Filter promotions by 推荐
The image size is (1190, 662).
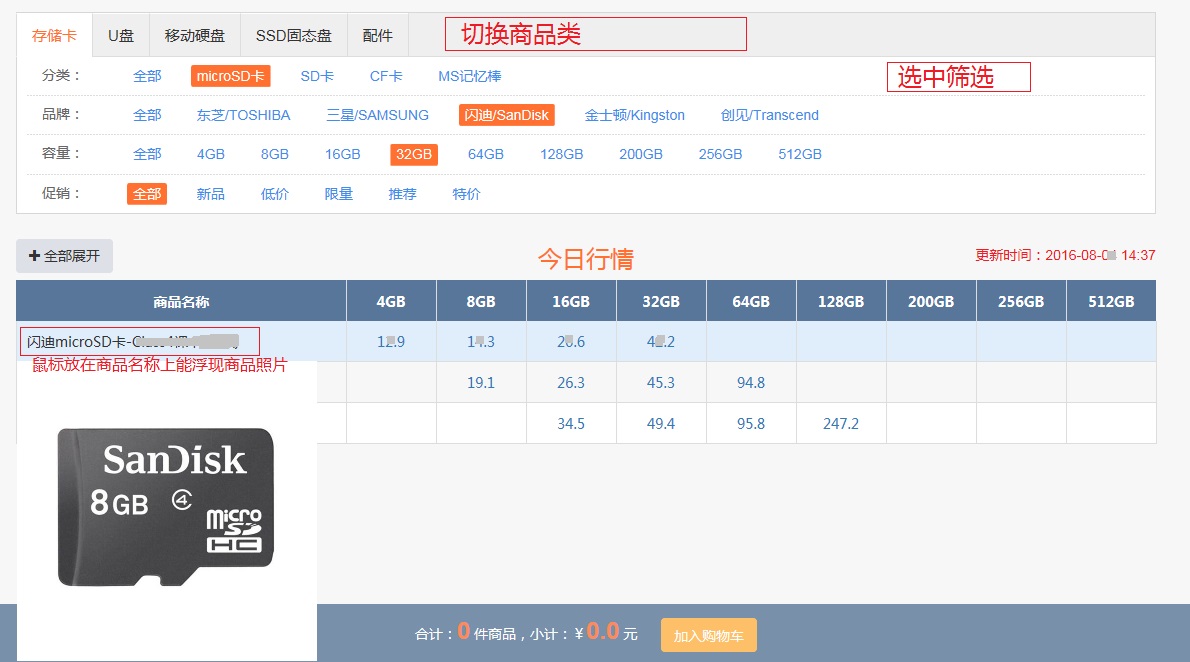click(x=402, y=194)
